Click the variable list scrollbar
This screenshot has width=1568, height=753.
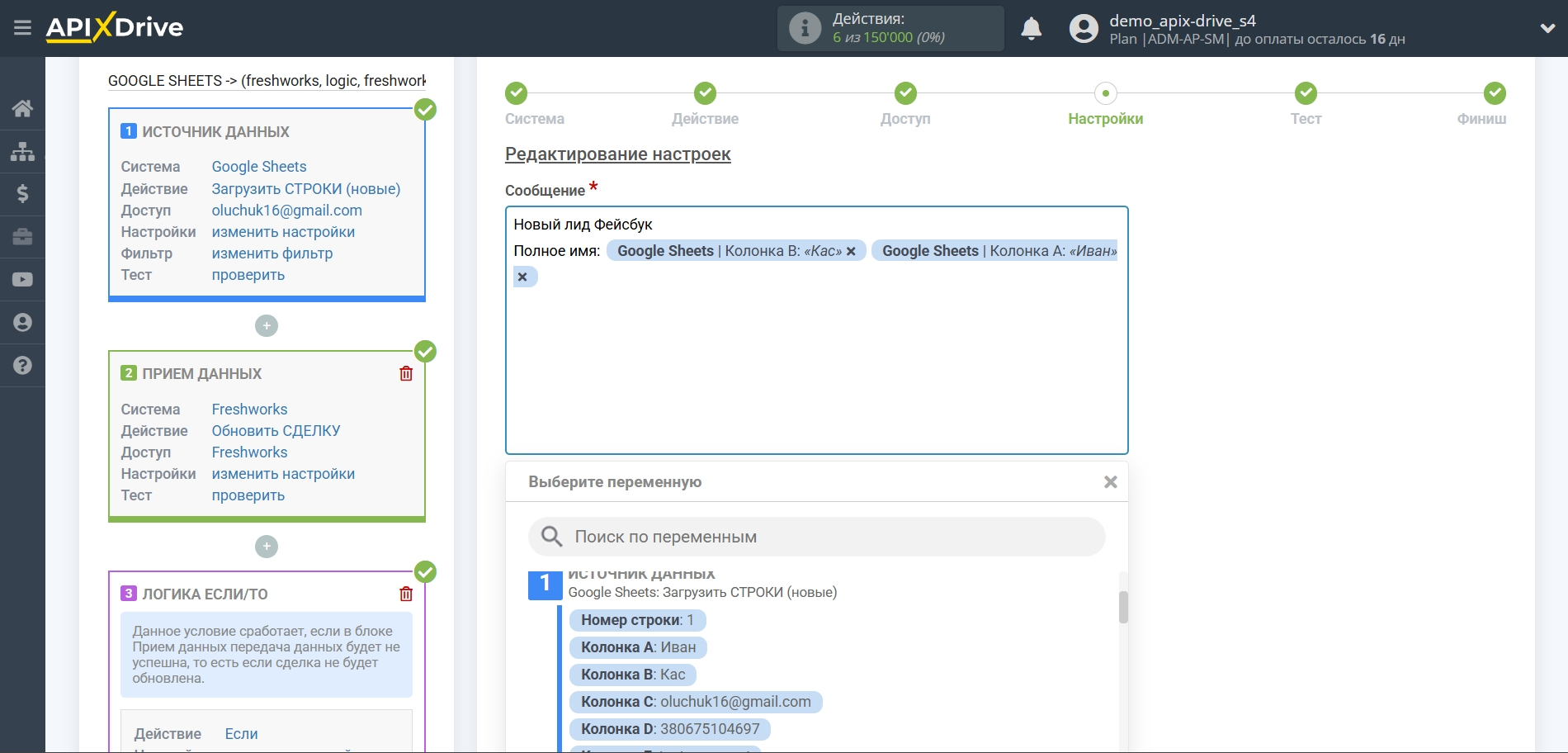point(1123,608)
